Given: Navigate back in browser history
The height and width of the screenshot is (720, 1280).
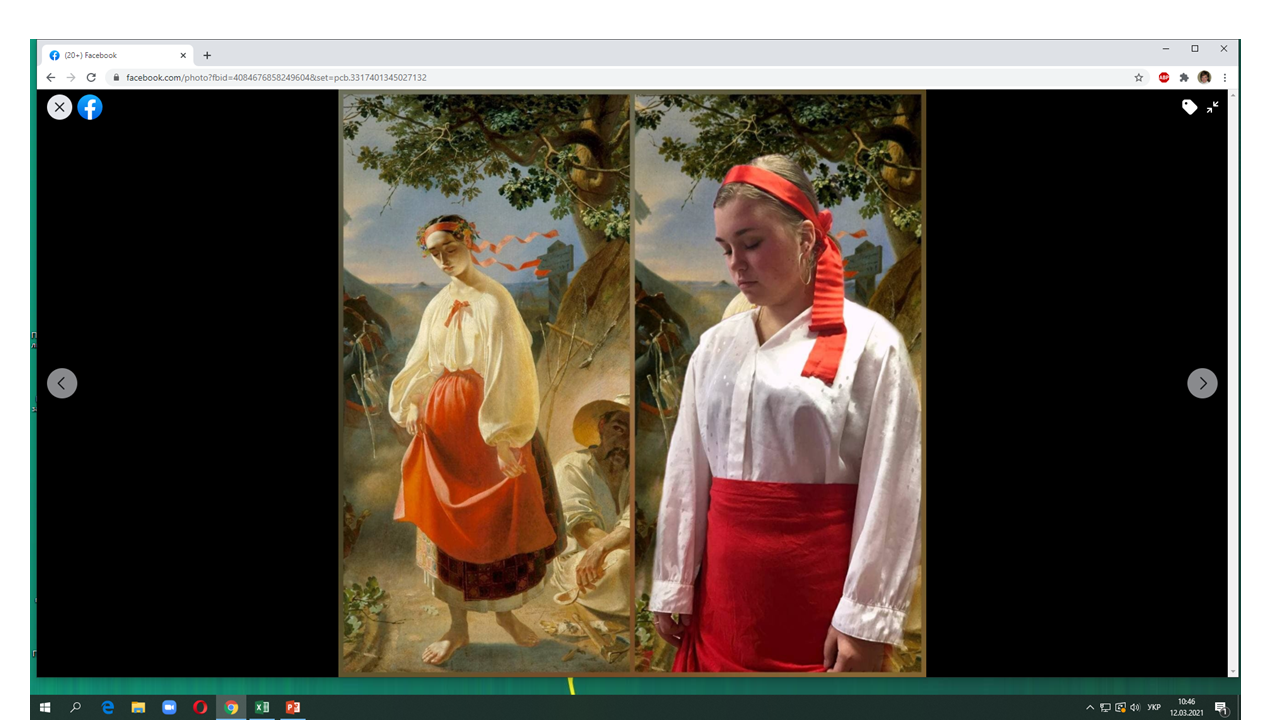Looking at the screenshot, I should point(51,78).
